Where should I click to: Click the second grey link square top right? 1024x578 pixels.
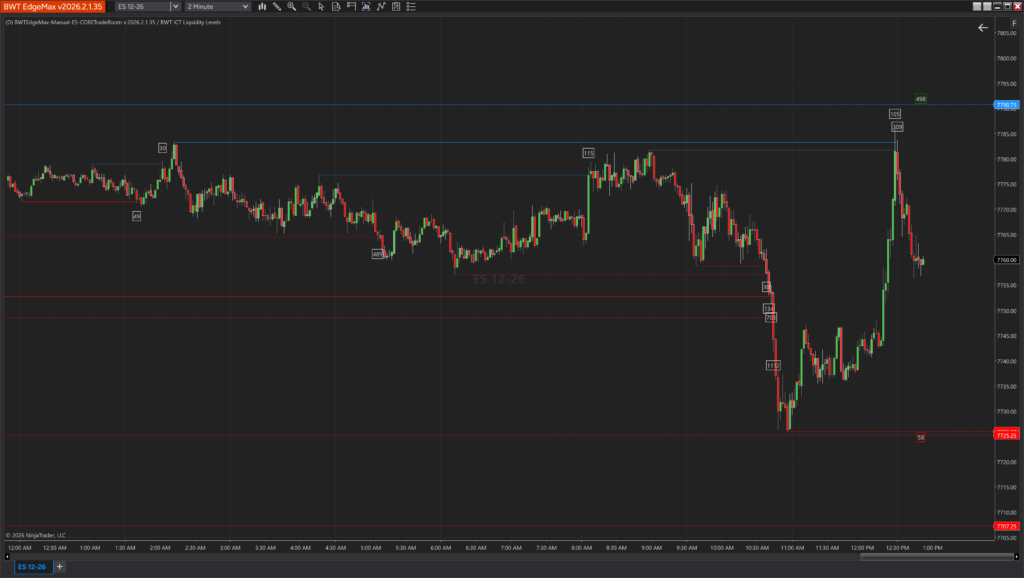(987, 7)
